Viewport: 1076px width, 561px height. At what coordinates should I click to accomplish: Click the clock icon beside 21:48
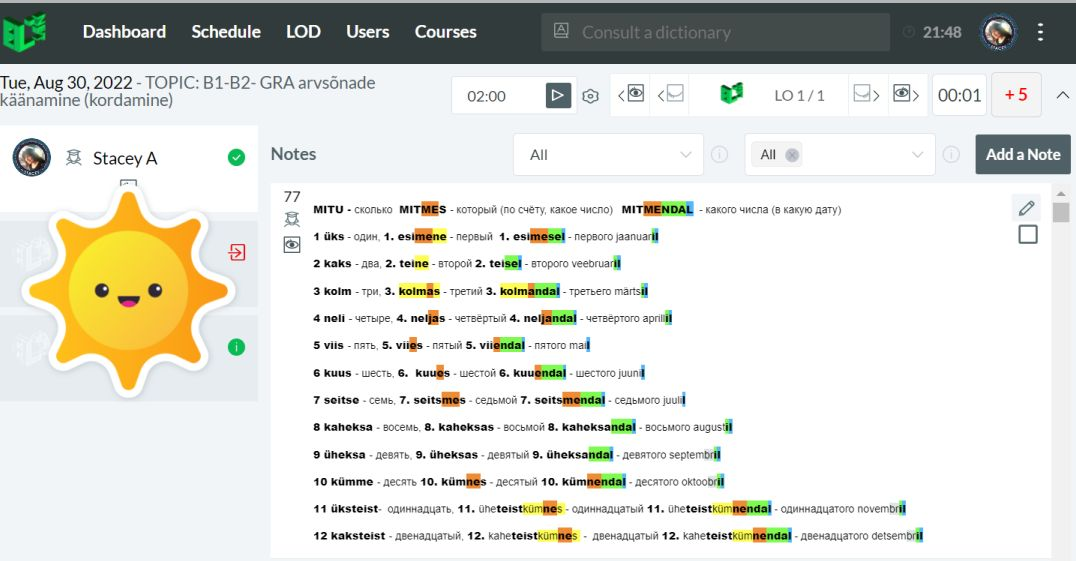point(909,32)
